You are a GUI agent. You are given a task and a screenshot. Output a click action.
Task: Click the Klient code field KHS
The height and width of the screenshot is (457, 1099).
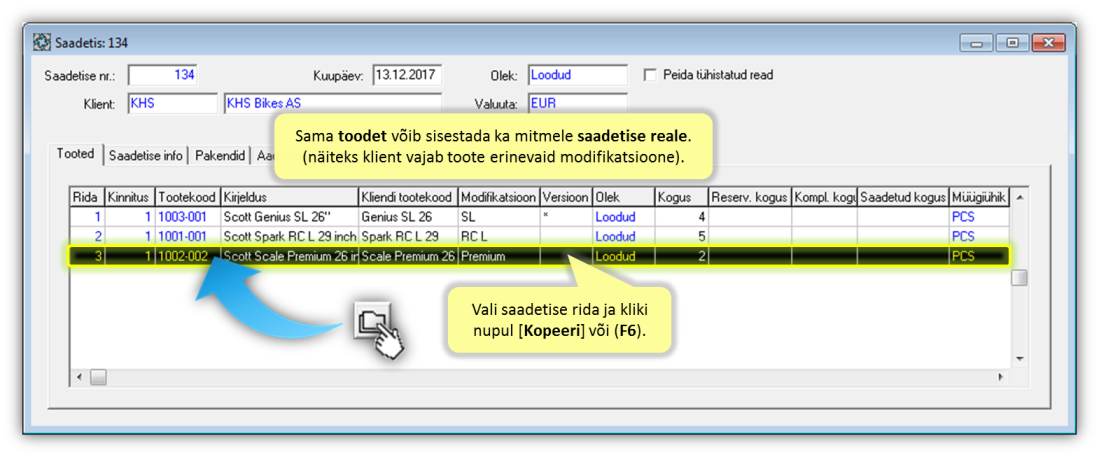click(x=172, y=103)
